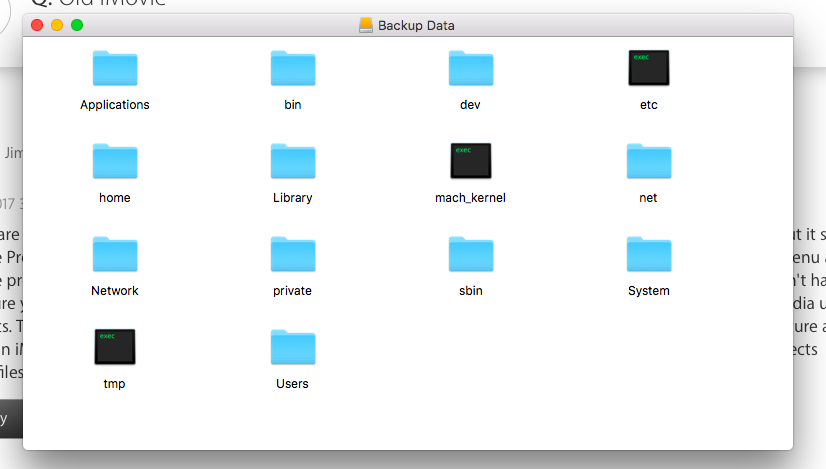Select the etc exec file icon
826x469 pixels.
648,68
